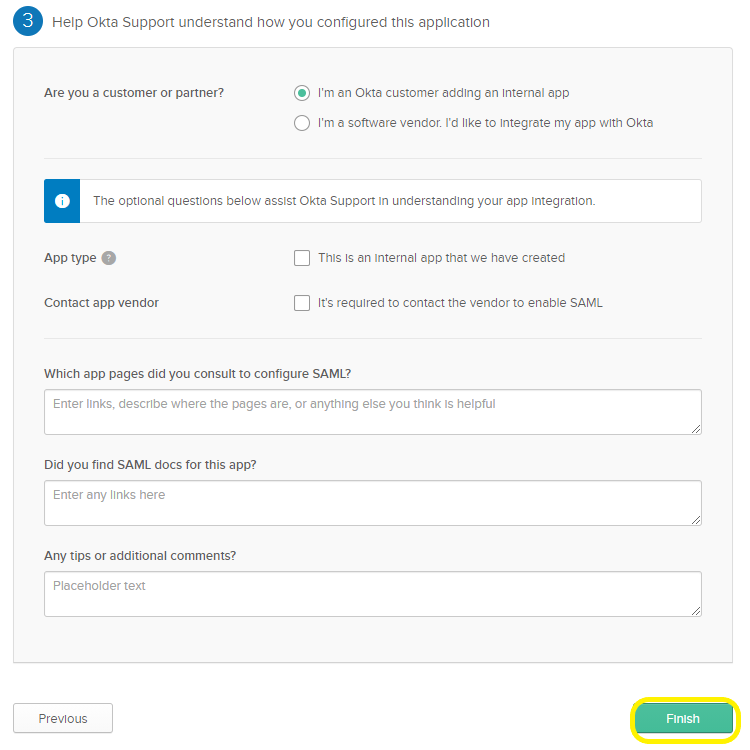The height and width of the screenshot is (750, 750).
Task: Click the App type help question mark
Action: tap(109, 258)
